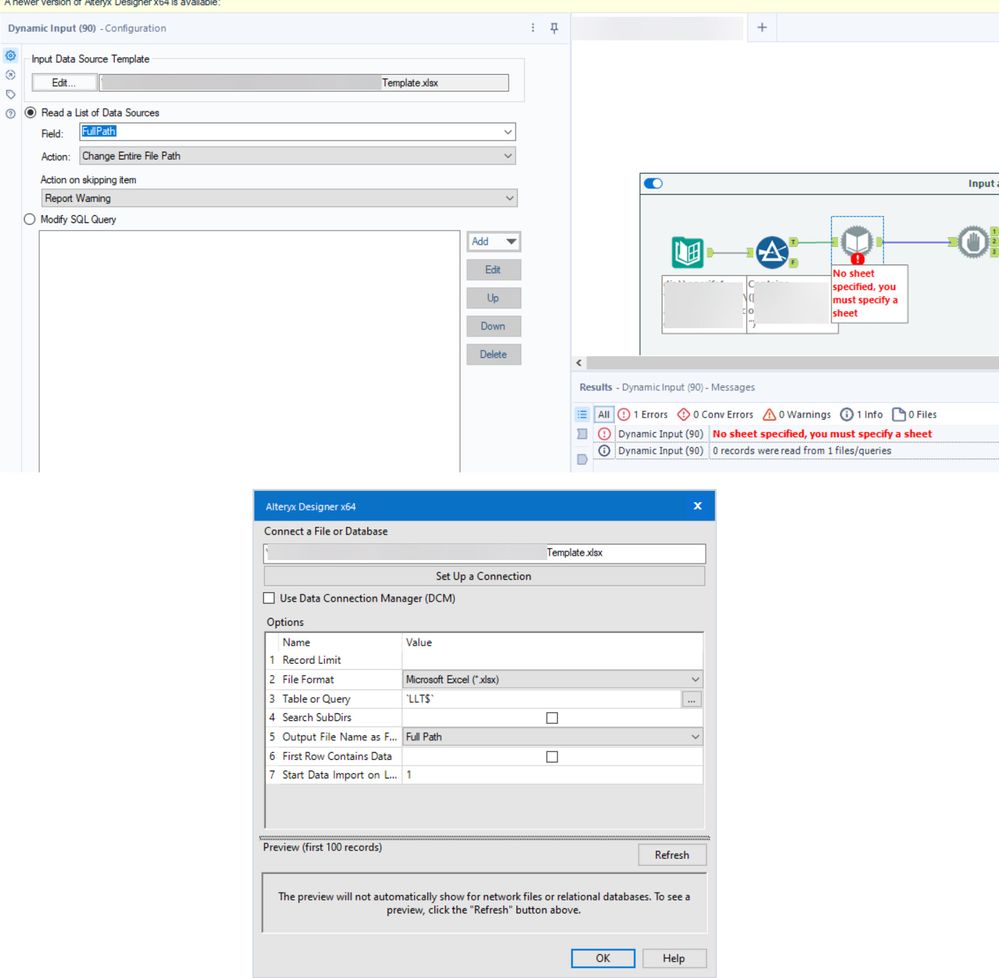Click the Down button
The image size is (999, 978).
(x=494, y=326)
